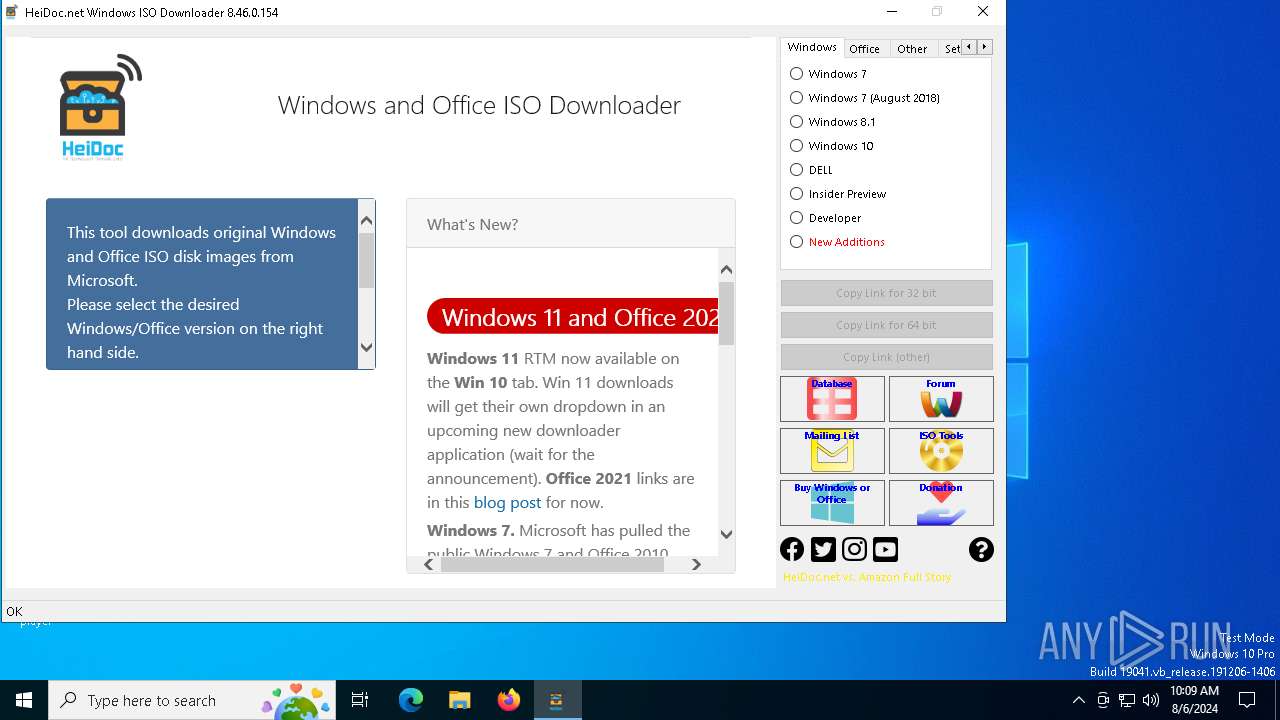The width and height of the screenshot is (1280, 720).
Task: Launch Microsoft Edge from the taskbar
Action: tap(411, 700)
